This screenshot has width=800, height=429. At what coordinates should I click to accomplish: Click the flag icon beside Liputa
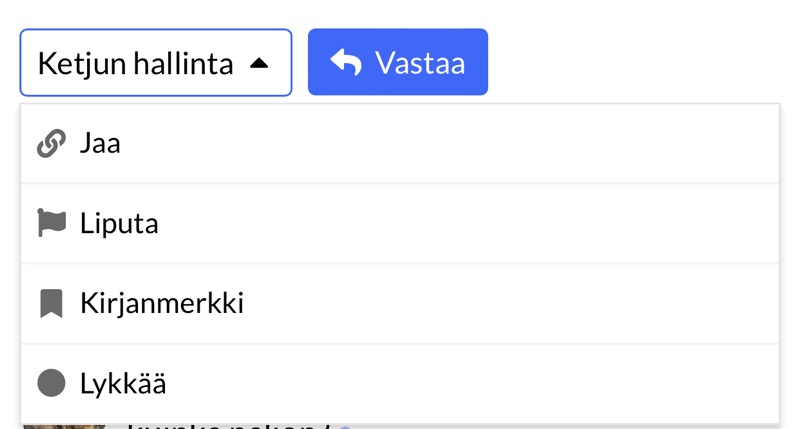coord(51,223)
